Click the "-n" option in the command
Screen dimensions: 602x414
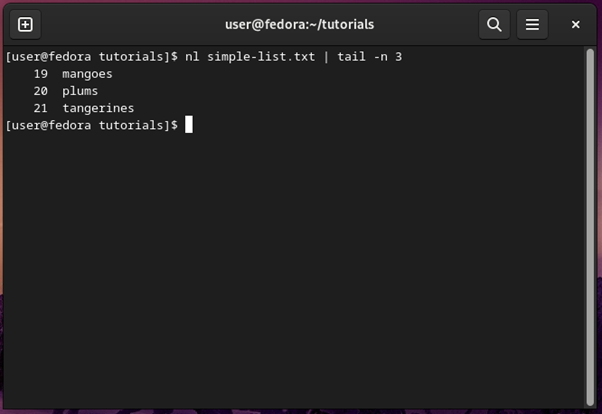(x=380, y=57)
